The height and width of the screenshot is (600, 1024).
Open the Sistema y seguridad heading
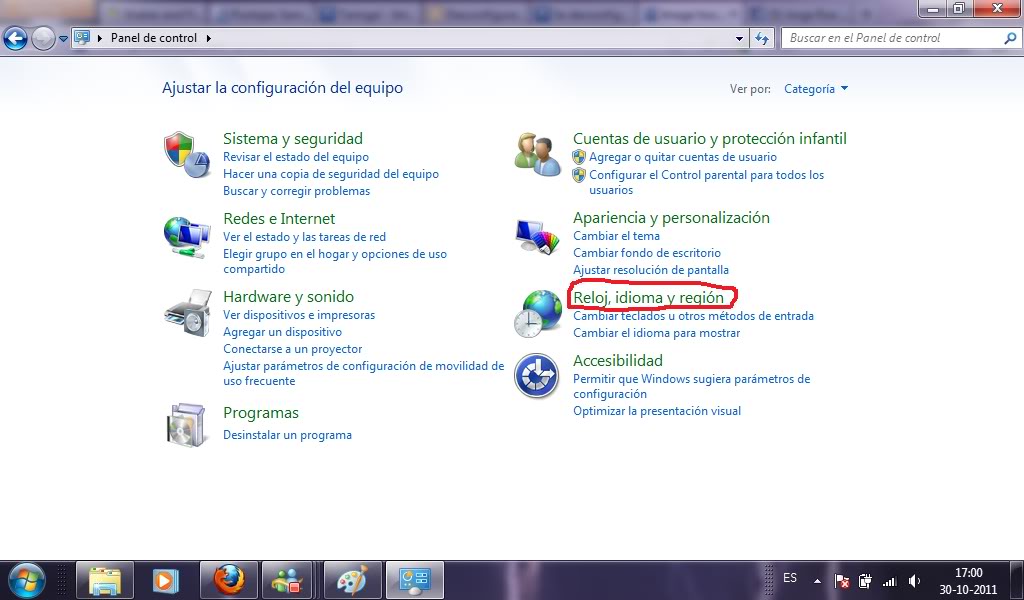click(293, 138)
